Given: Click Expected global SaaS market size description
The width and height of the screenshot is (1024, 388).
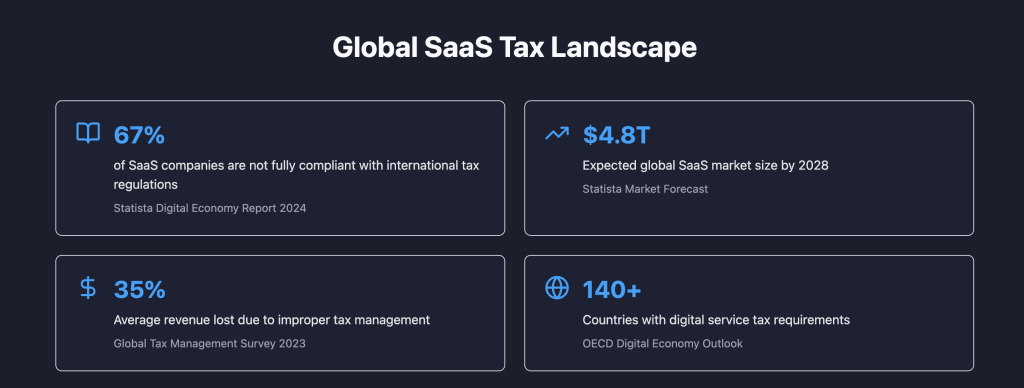Looking at the screenshot, I should [705, 166].
